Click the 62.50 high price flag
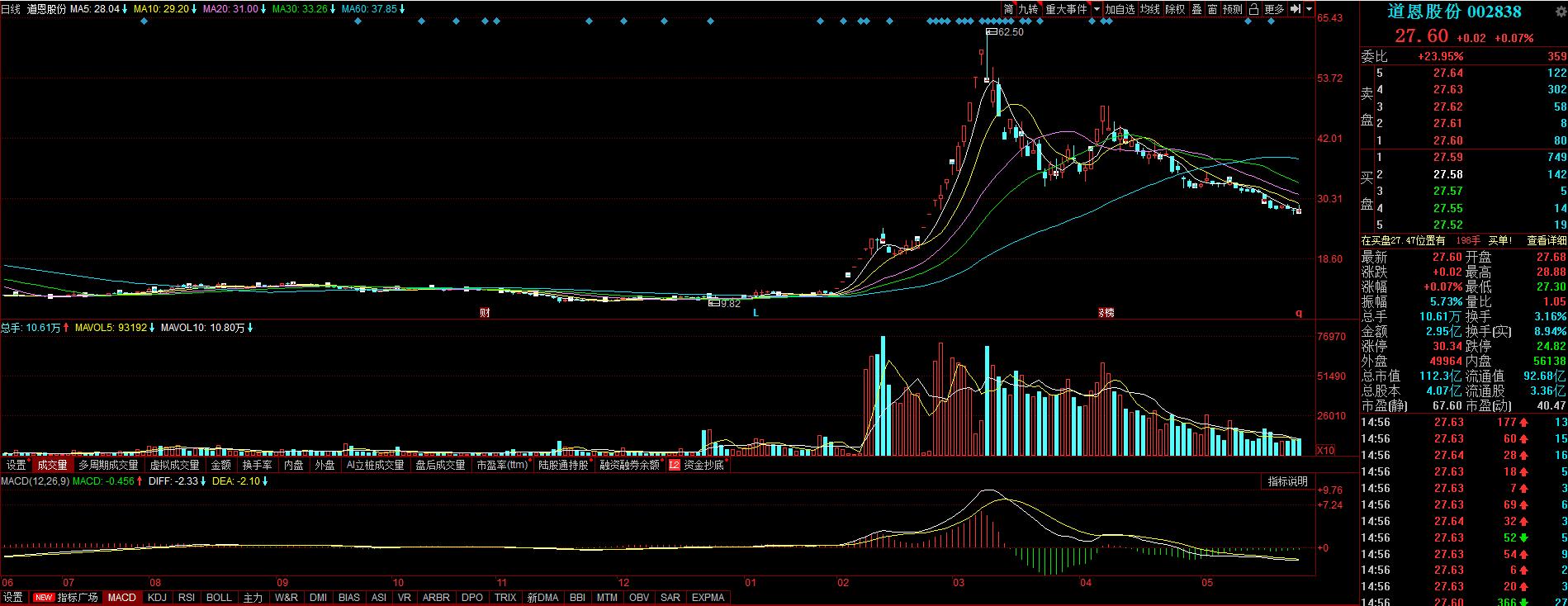Image resolution: width=1568 pixels, height=606 pixels. [1010, 32]
